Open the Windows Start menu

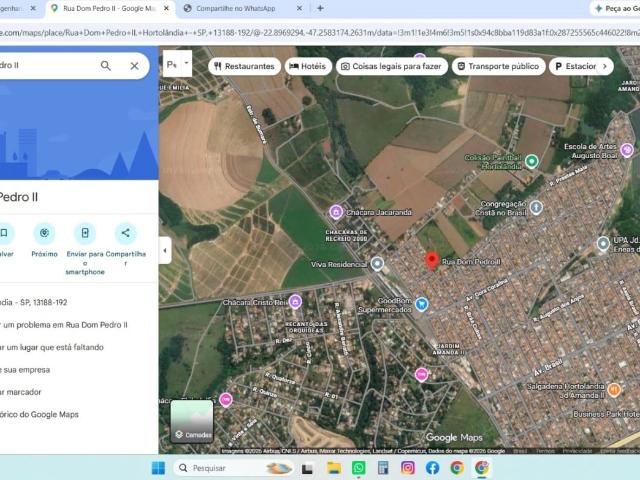(158, 468)
